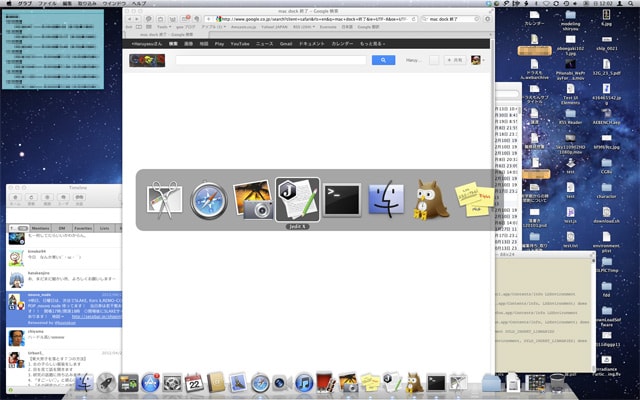Switch to Mentions tab in Timeline window
640x400 pixels.
click(x=41, y=228)
